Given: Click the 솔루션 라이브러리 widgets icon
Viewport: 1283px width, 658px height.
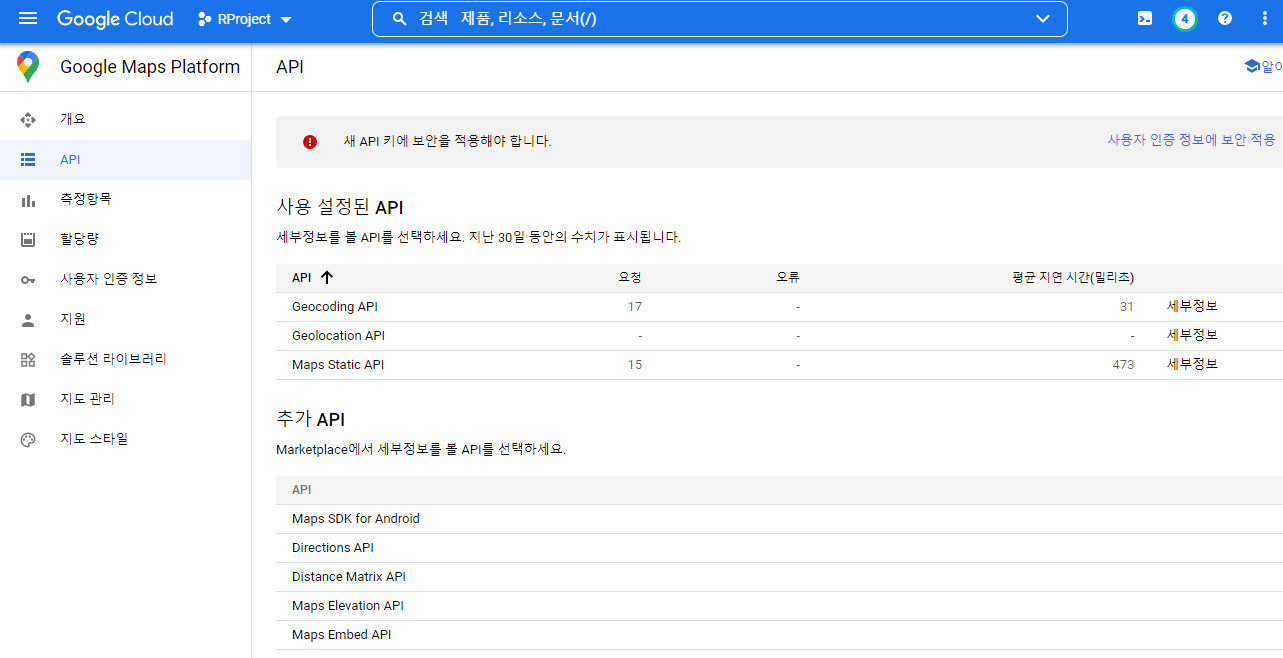Looking at the screenshot, I should 28,360.
